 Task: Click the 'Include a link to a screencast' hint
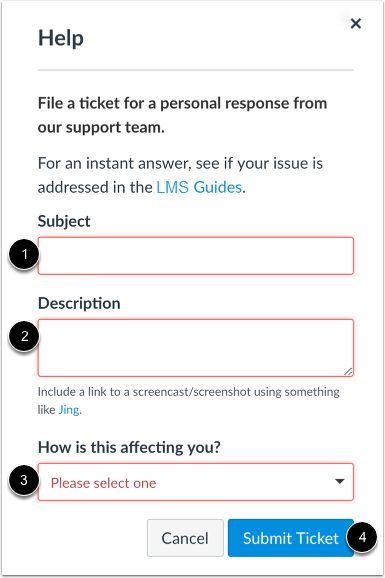pos(188,400)
